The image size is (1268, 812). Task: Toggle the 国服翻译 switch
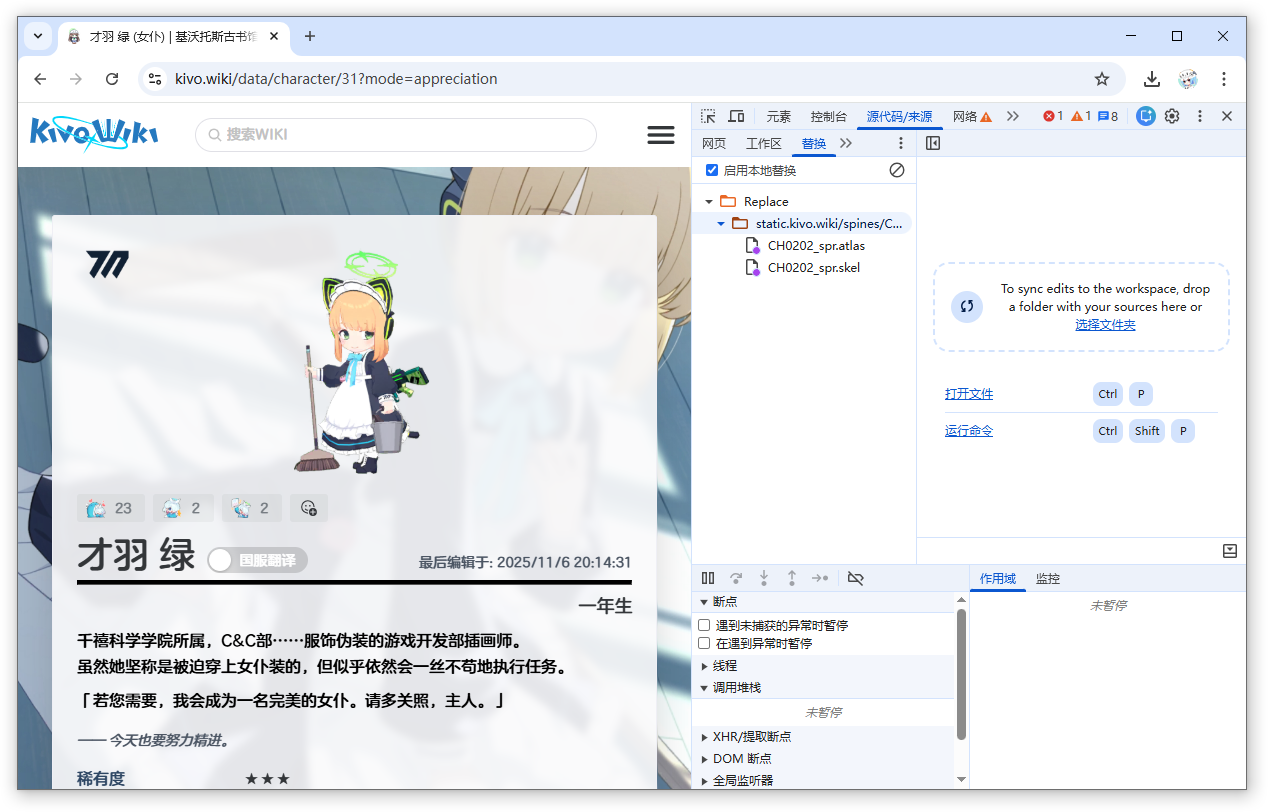coord(257,560)
